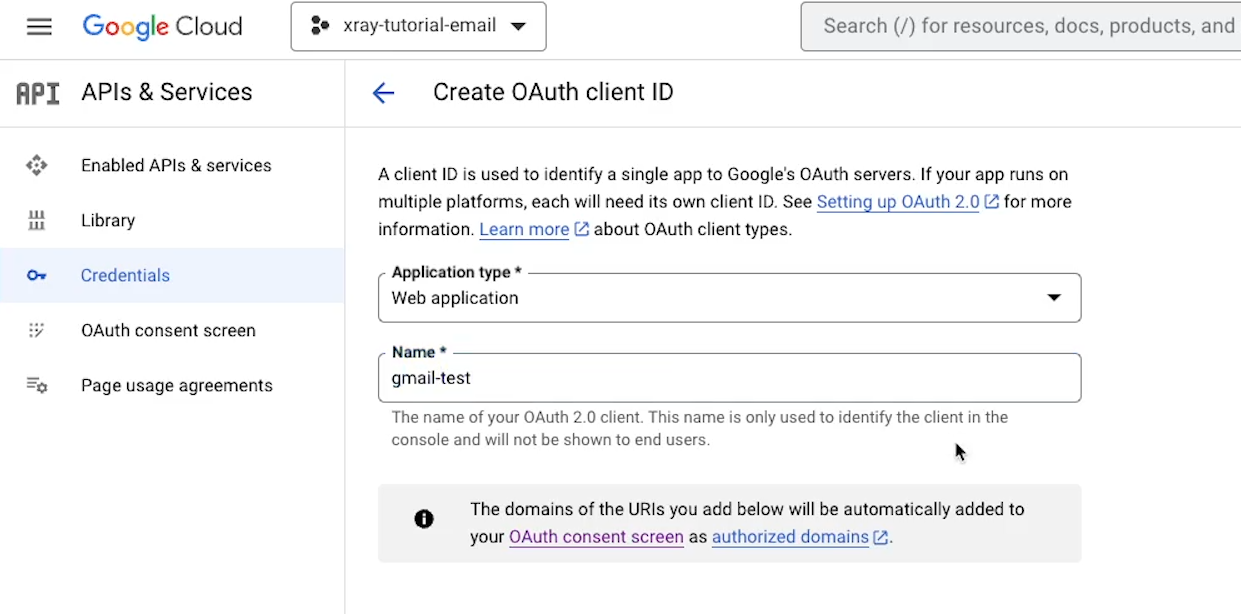Click the Enabled APIs & services icon
The height and width of the screenshot is (614, 1241).
pos(37,166)
